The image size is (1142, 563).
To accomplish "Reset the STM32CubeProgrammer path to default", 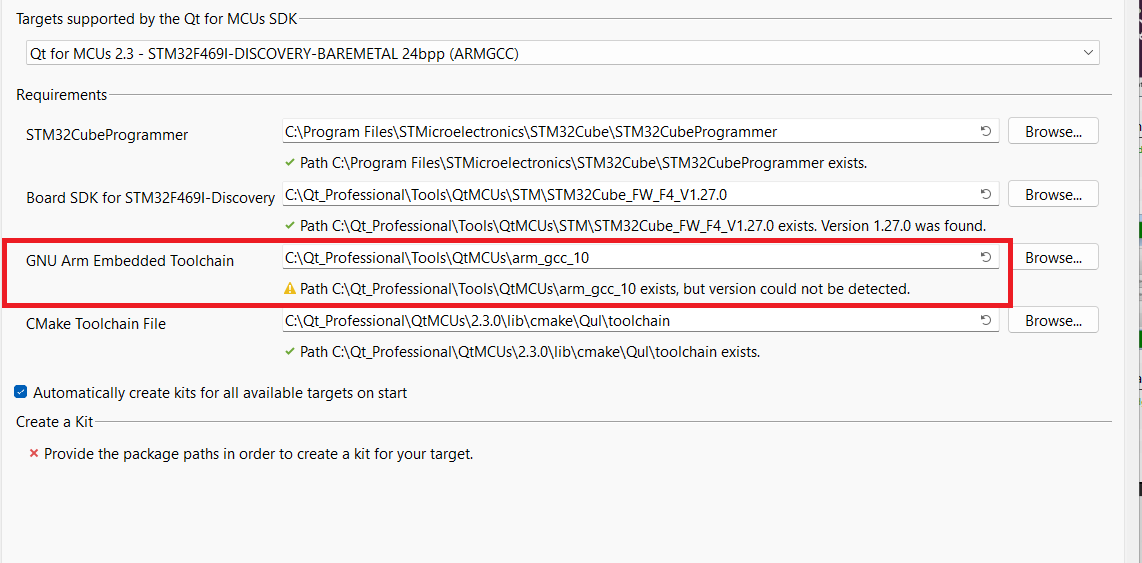I will [x=985, y=132].
